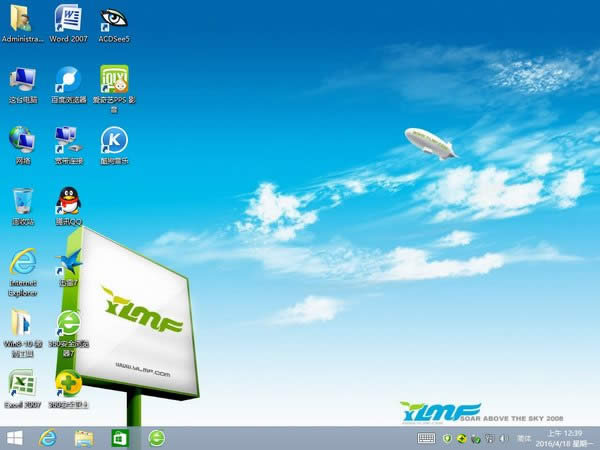Screen dimensions: 600x450
Task: Click the Windows Start button
Action: point(15,438)
